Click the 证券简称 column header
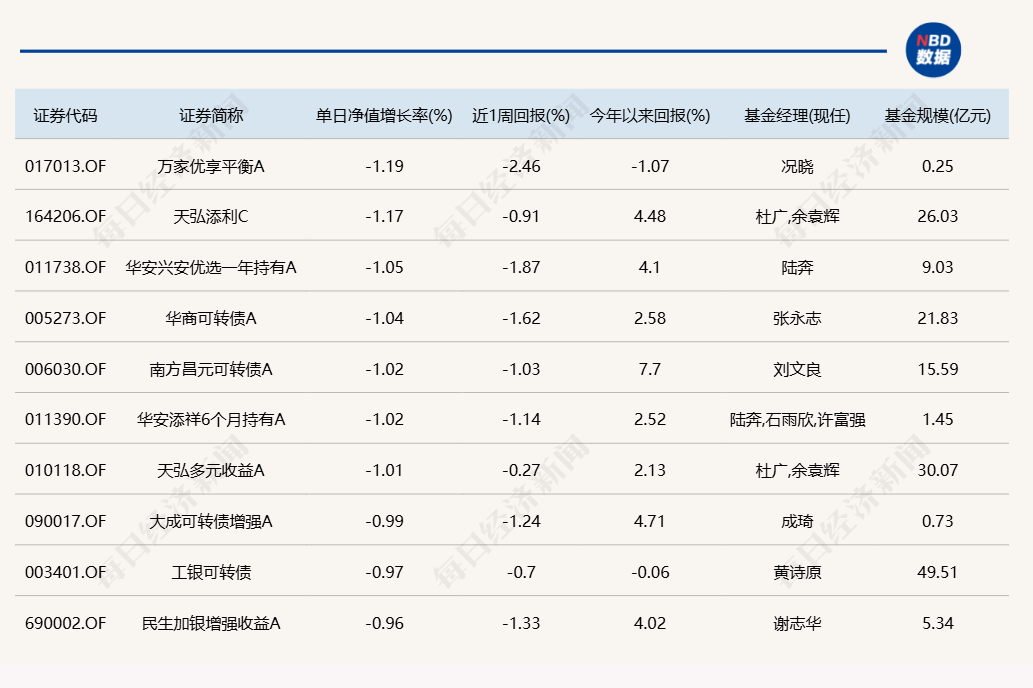Image resolution: width=1033 pixels, height=688 pixels. point(211,116)
